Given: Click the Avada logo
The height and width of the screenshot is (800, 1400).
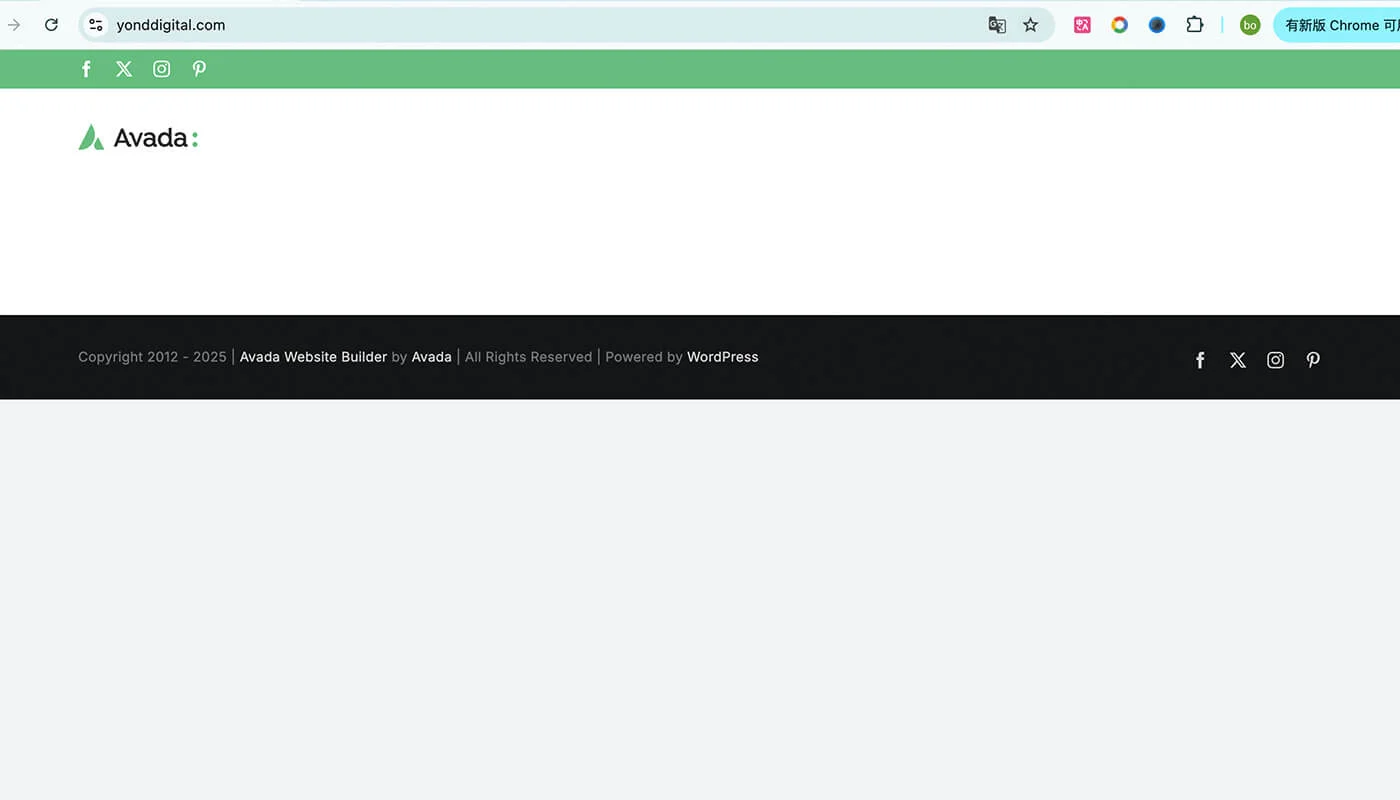Looking at the screenshot, I should click(138, 138).
